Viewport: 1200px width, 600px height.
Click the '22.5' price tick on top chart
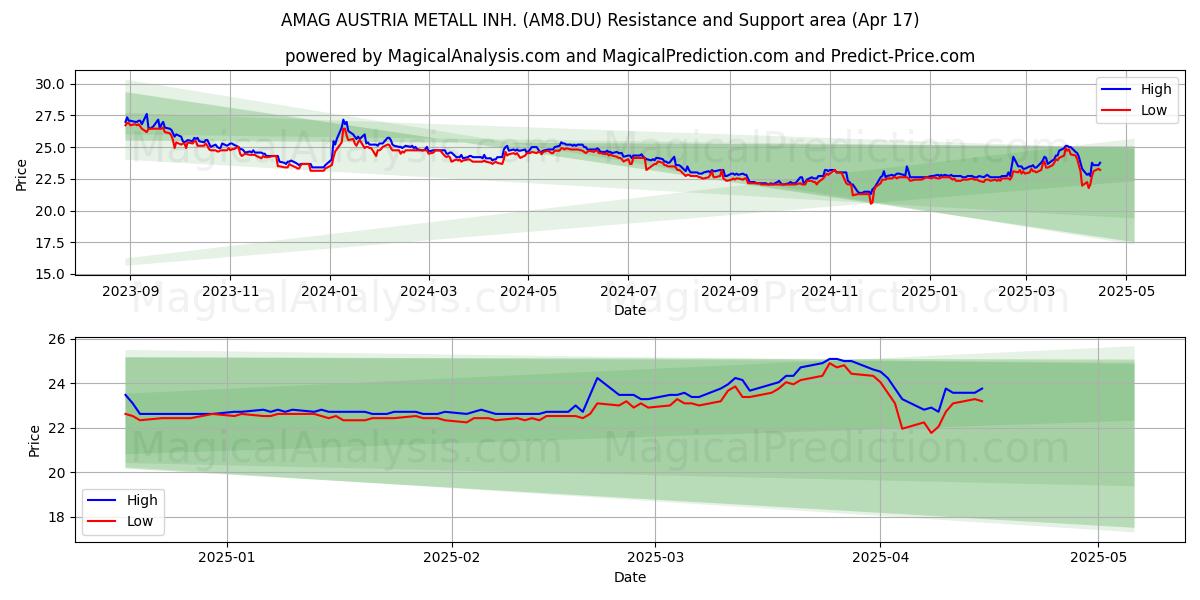click(52, 179)
